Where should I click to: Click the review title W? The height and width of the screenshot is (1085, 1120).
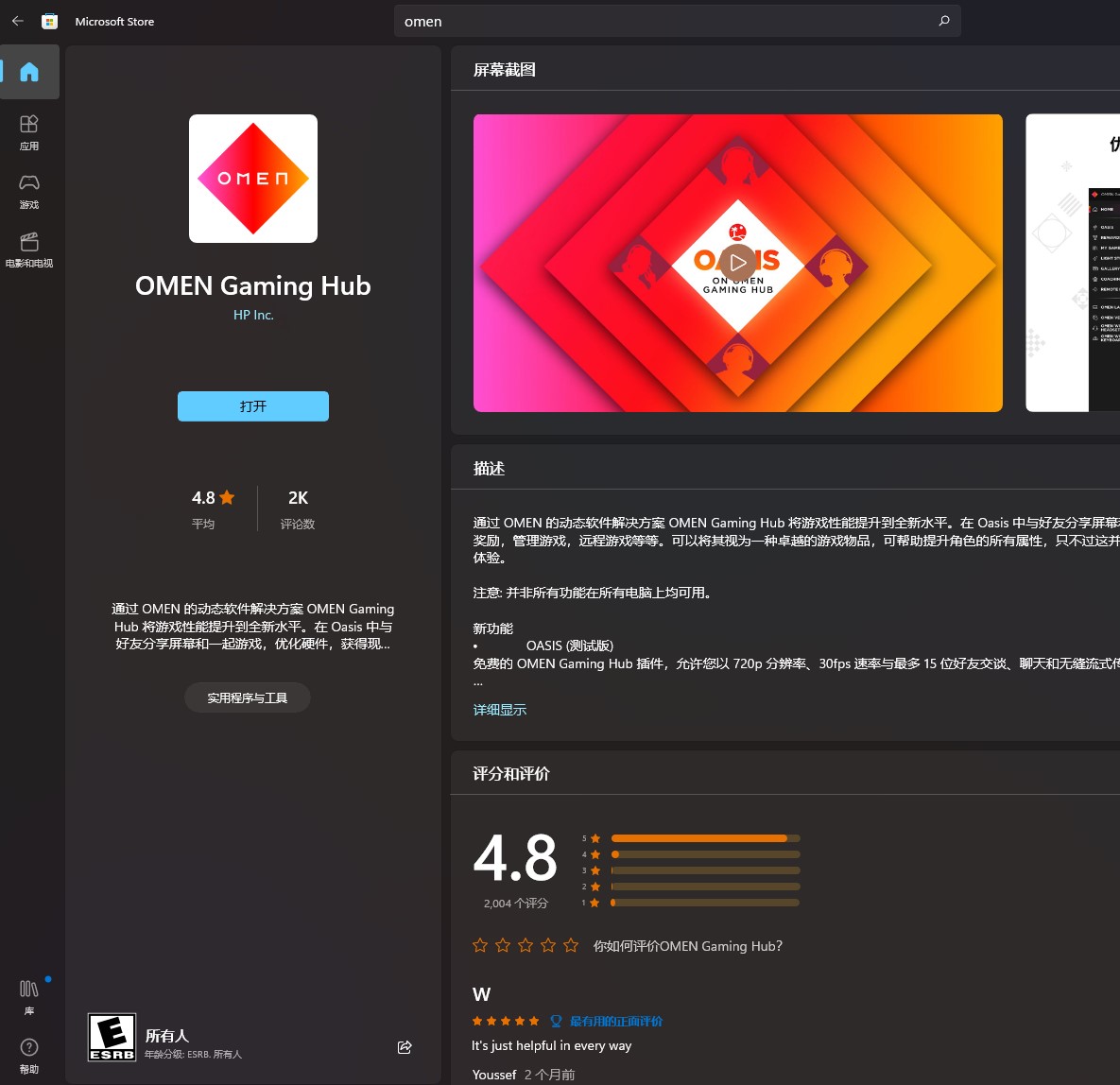coord(481,994)
